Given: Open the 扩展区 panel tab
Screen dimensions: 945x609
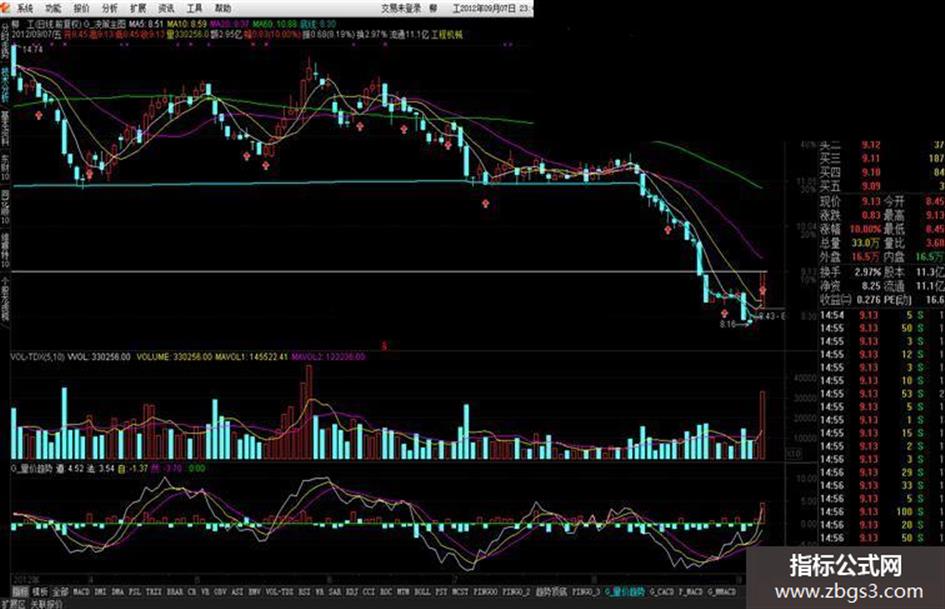Looking at the screenshot, I should [x=13, y=604].
